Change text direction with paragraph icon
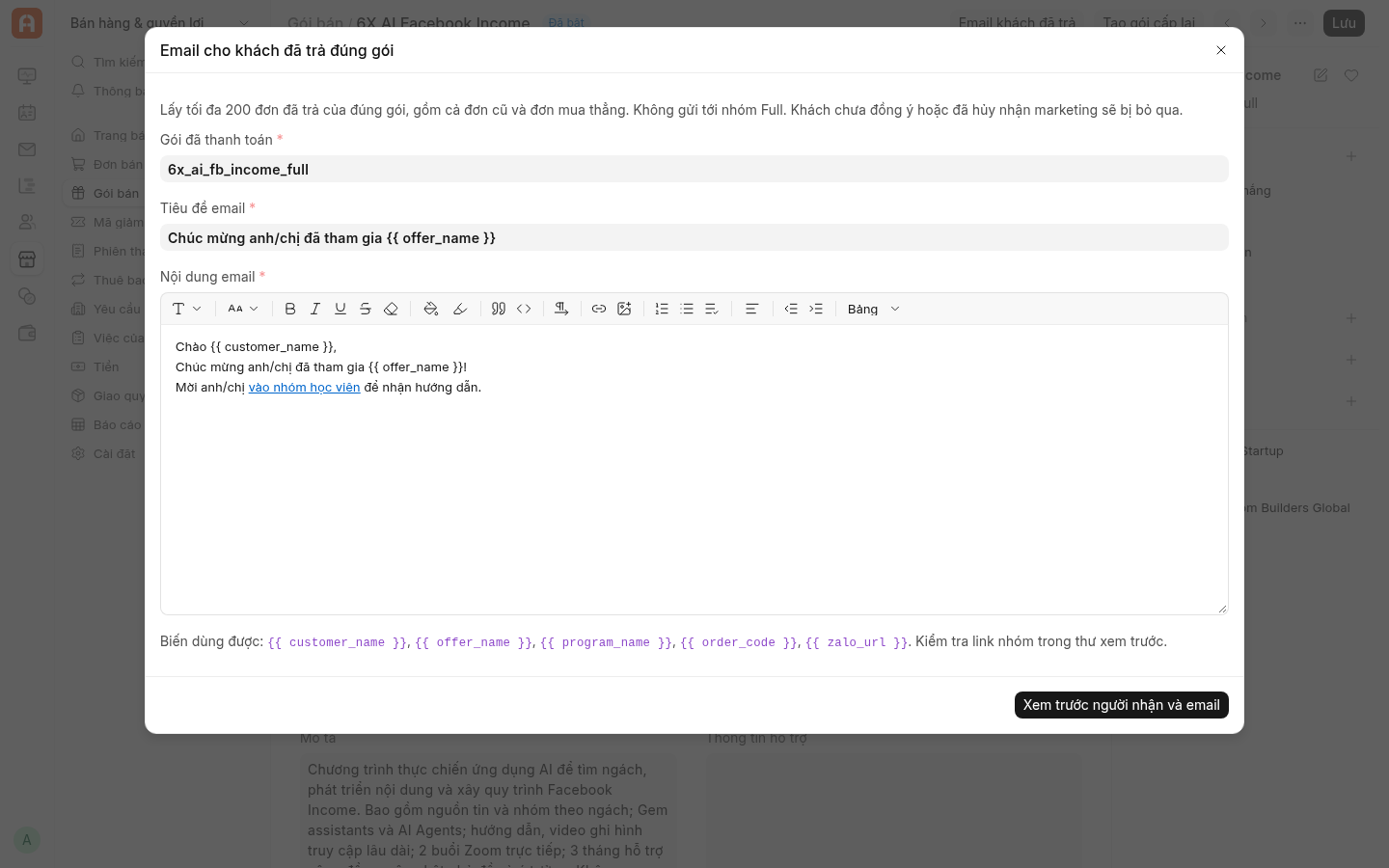1389x868 pixels. [x=561, y=309]
